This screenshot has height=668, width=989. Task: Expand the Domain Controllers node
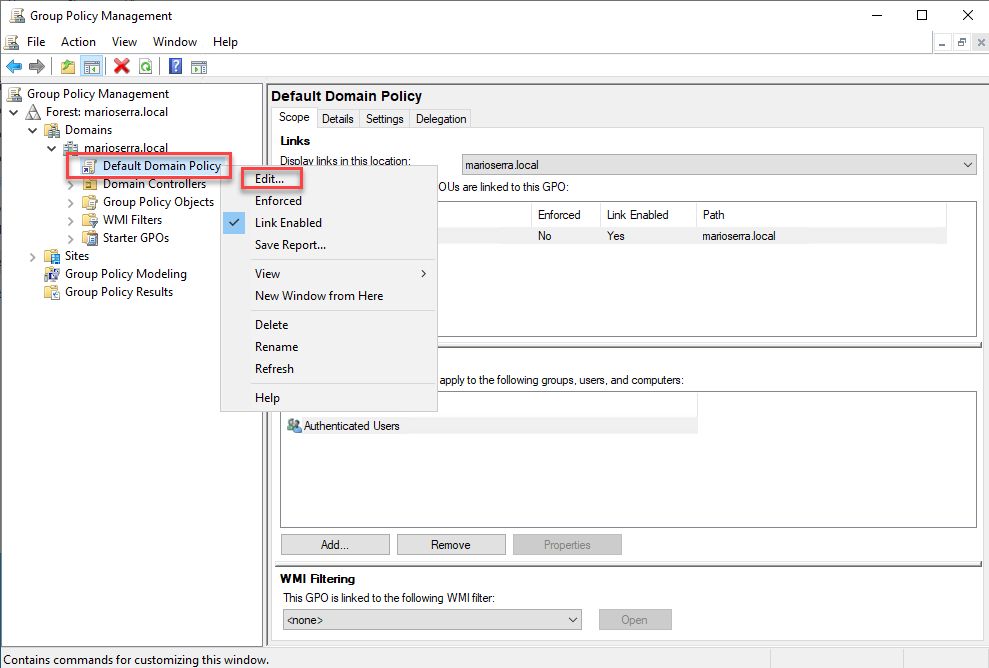click(71, 185)
